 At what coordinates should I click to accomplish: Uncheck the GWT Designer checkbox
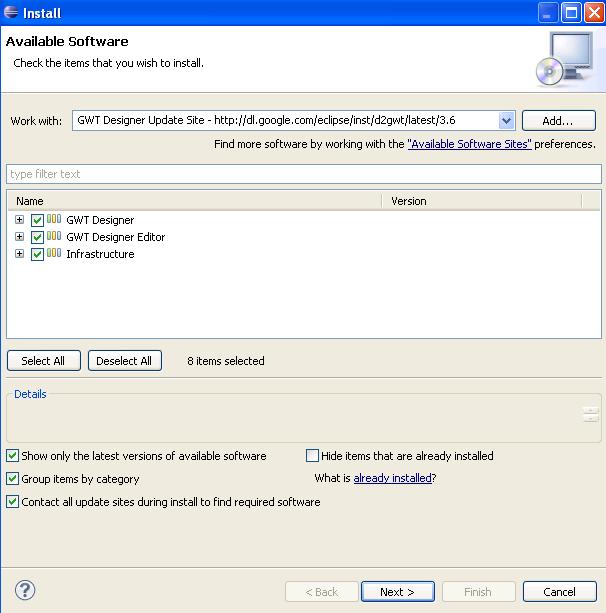point(37,220)
